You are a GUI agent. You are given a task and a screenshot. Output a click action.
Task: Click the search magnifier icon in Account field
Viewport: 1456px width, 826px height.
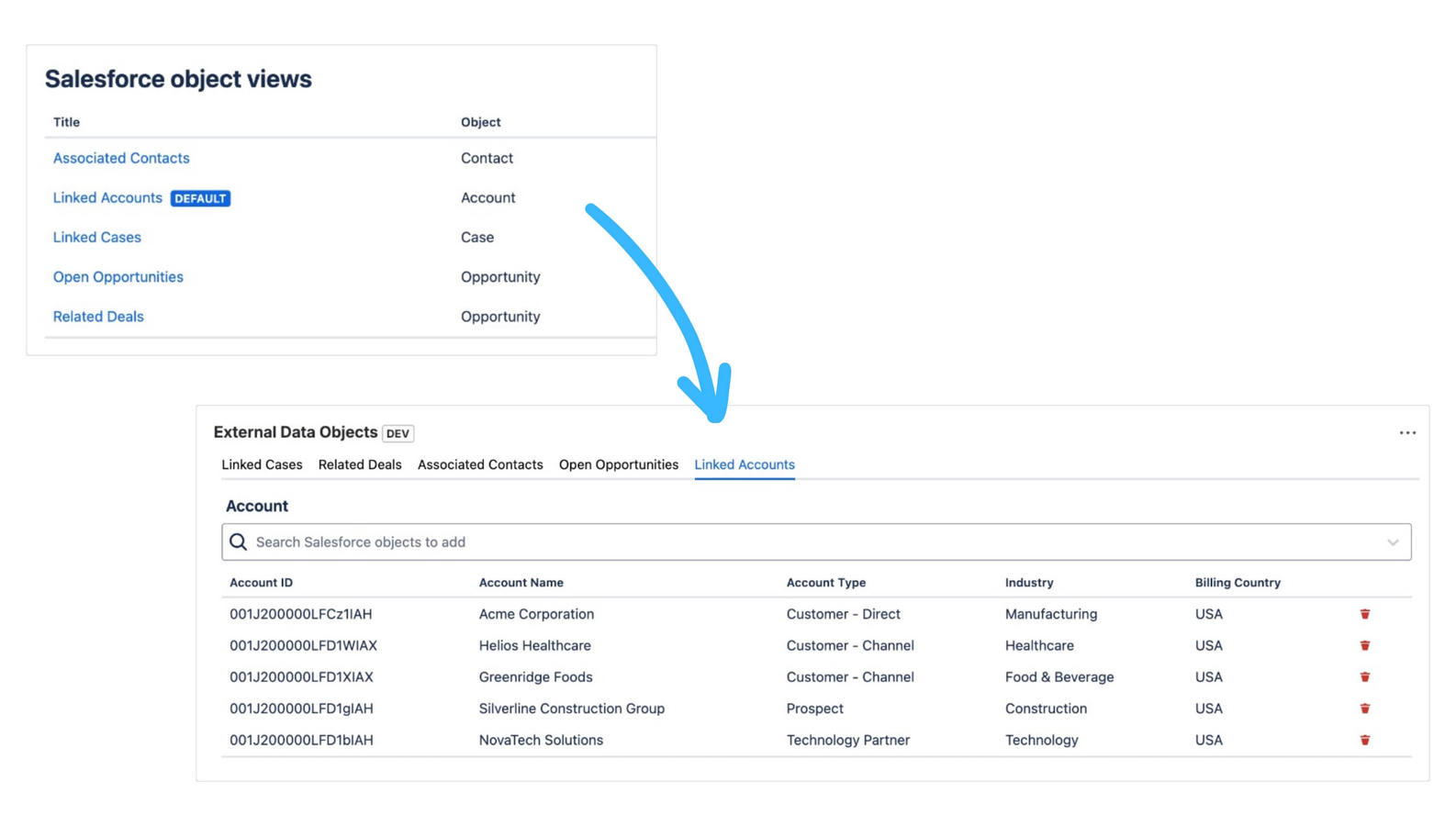[x=239, y=542]
